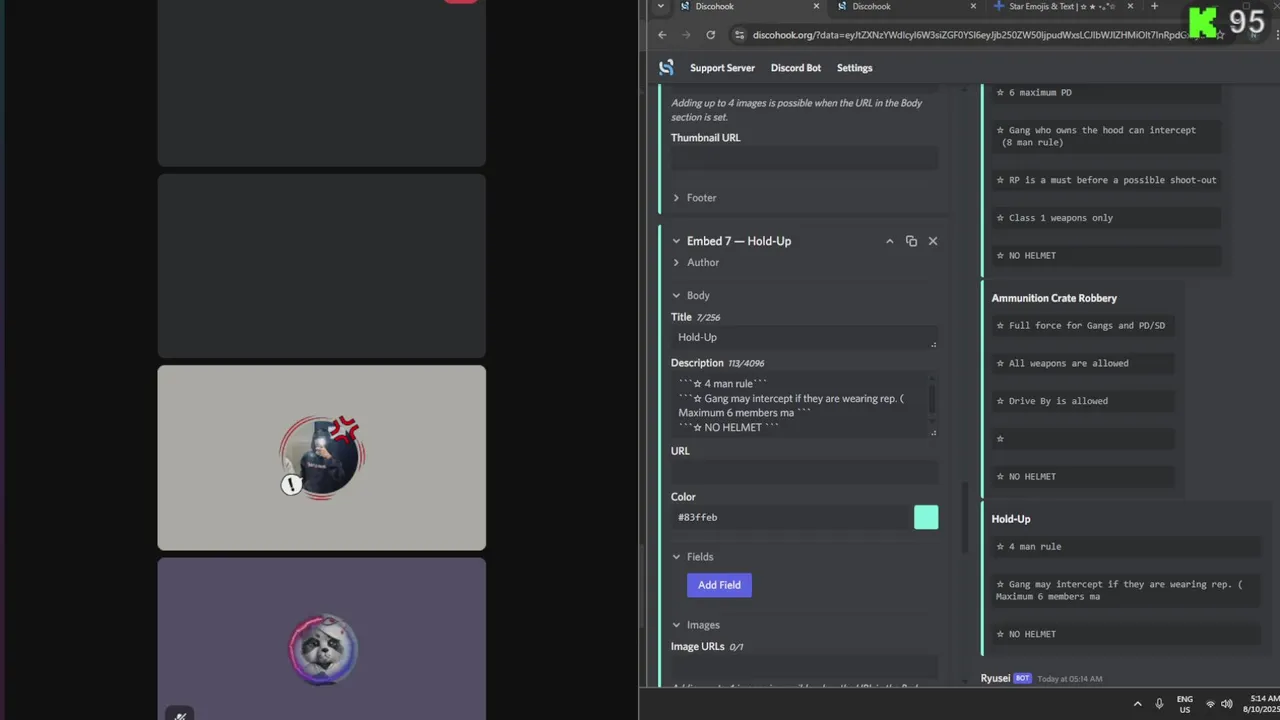Image resolution: width=1280 pixels, height=720 pixels.
Task: Open the Discord Bot link
Action: 796,68
